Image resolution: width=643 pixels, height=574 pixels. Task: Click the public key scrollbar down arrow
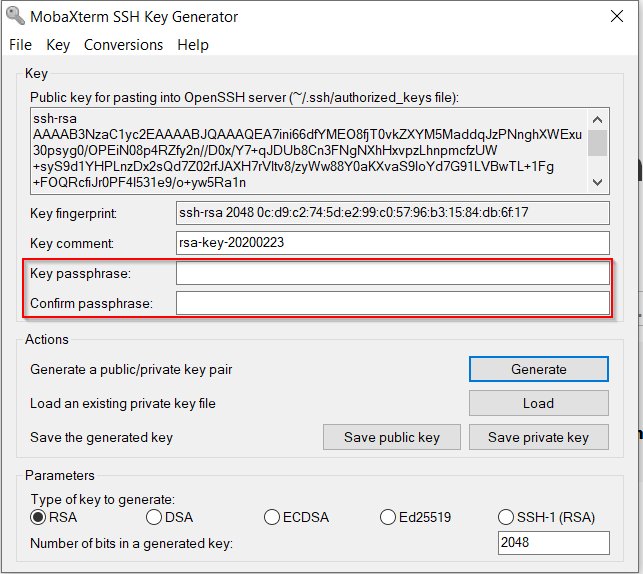597,182
